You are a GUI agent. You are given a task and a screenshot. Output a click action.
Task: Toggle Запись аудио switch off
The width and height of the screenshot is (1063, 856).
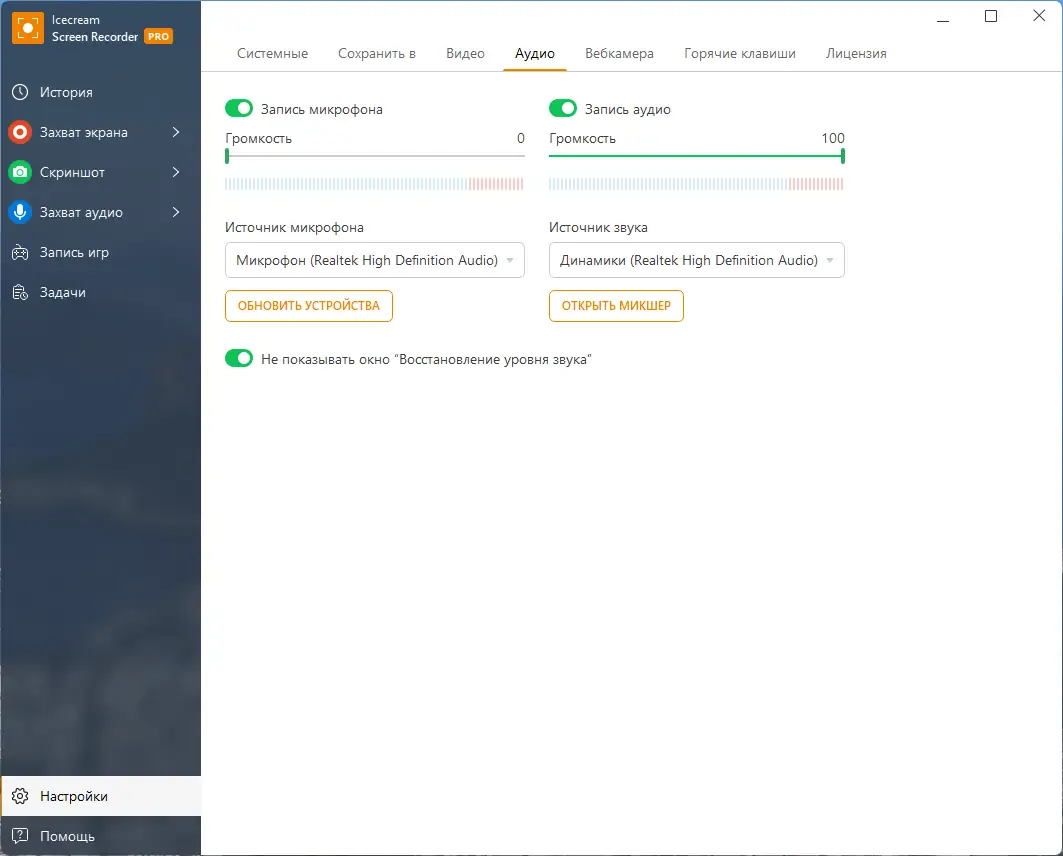[563, 108]
